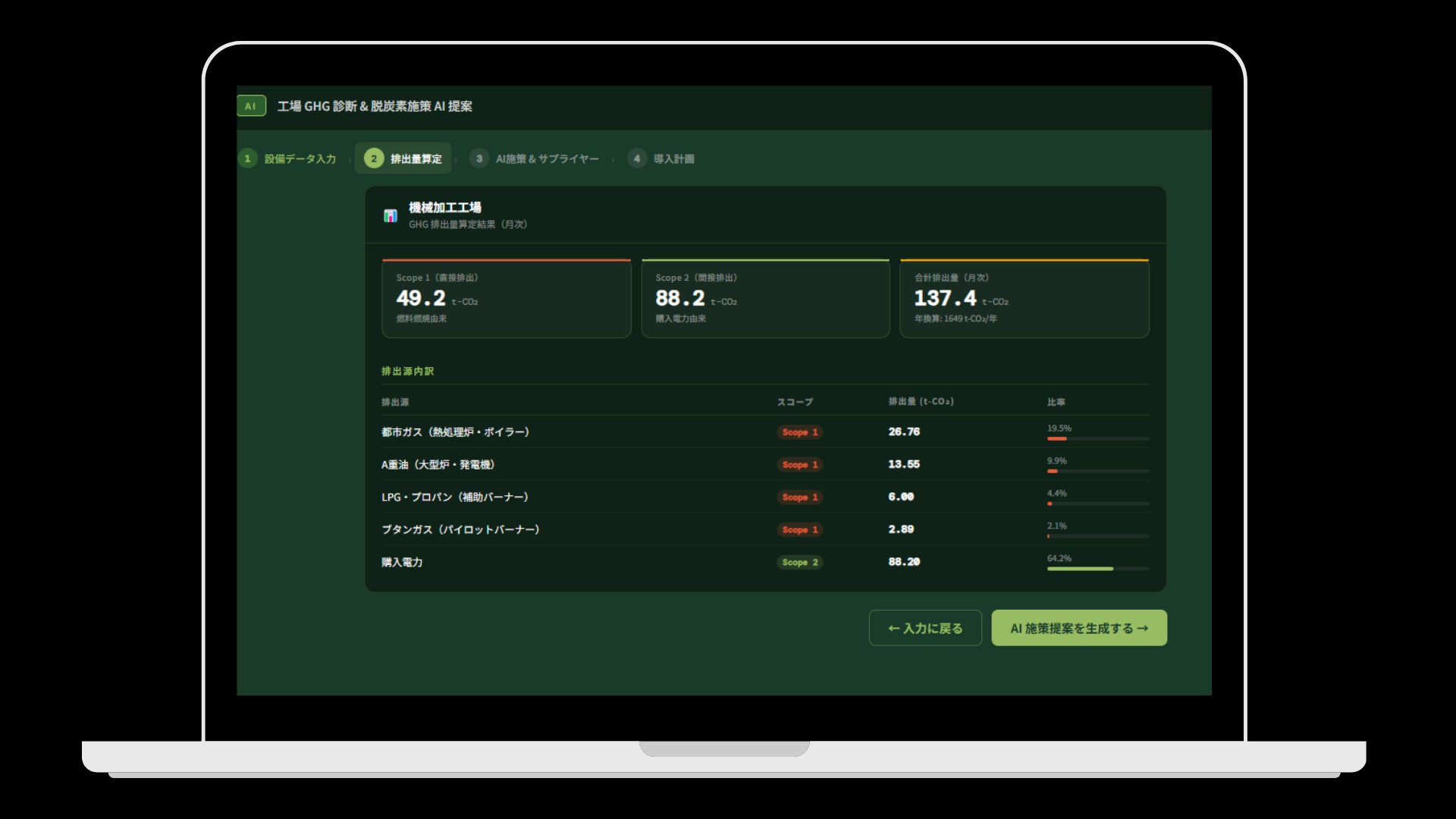The width and height of the screenshot is (1456, 819).
Task: Click LPG・プロパン row percentage bar
Action: pyautogui.click(x=1098, y=504)
